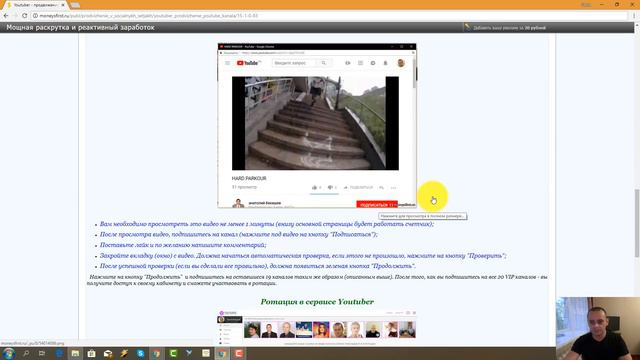640x360 pixels.
Task: Click the instruction line about the green 'Продолжить' button
Action: [x=258, y=266]
